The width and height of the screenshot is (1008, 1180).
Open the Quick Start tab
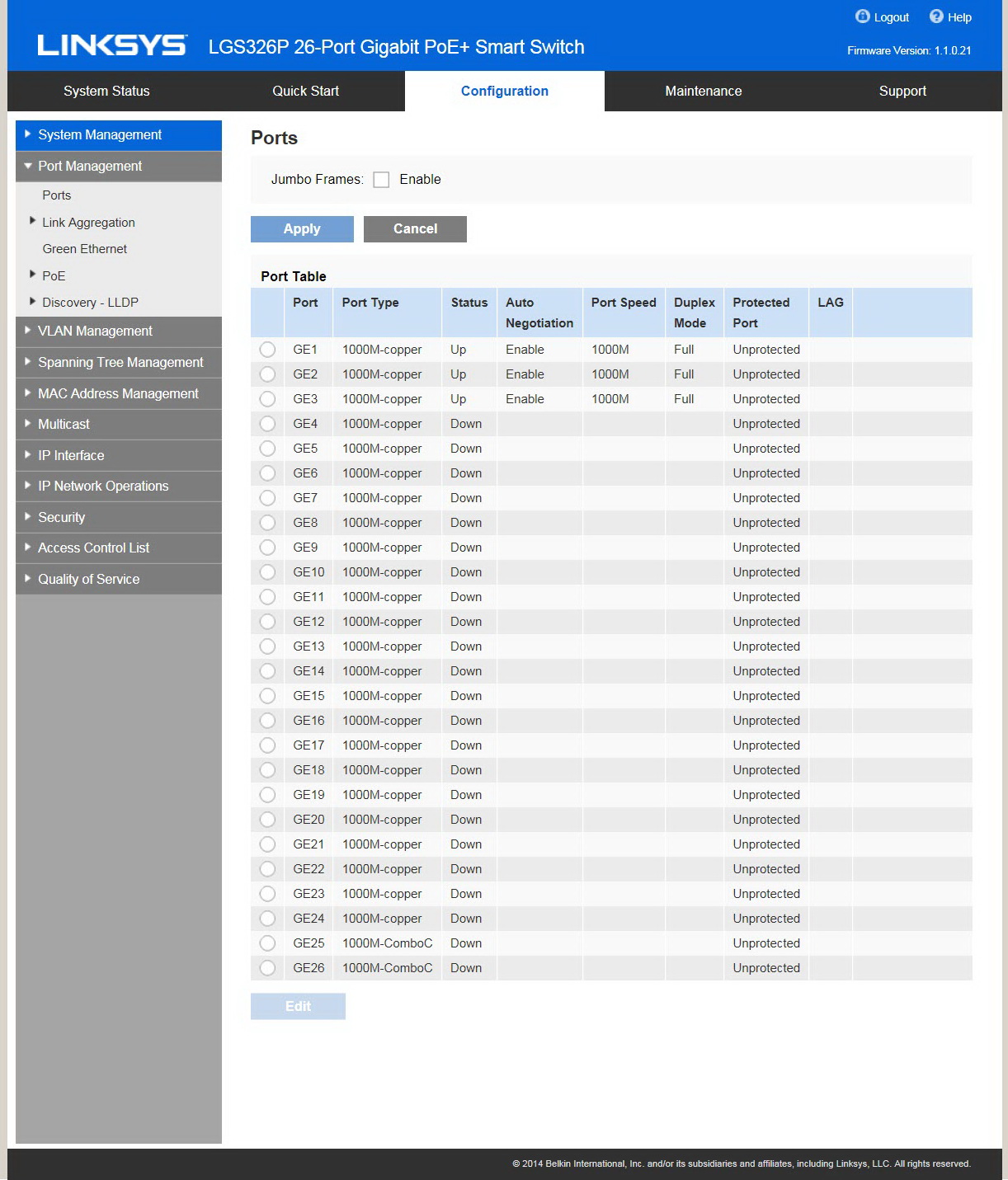point(306,92)
